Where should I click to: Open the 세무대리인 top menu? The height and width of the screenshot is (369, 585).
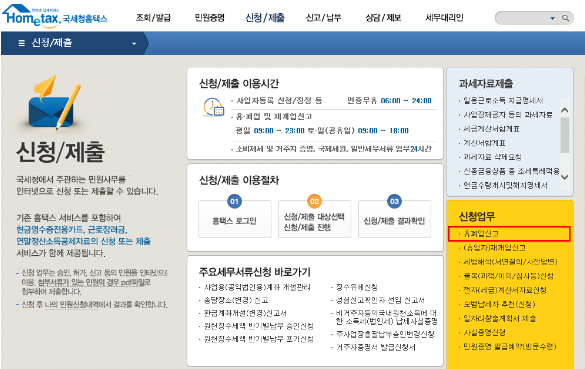444,18
